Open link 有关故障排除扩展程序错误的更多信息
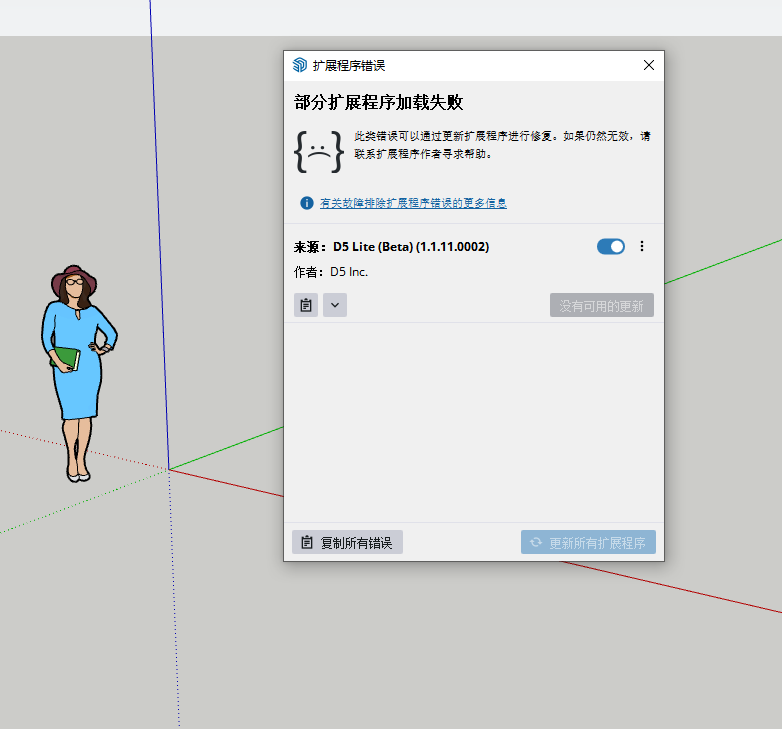Viewport: 782px width, 729px height. coord(413,203)
